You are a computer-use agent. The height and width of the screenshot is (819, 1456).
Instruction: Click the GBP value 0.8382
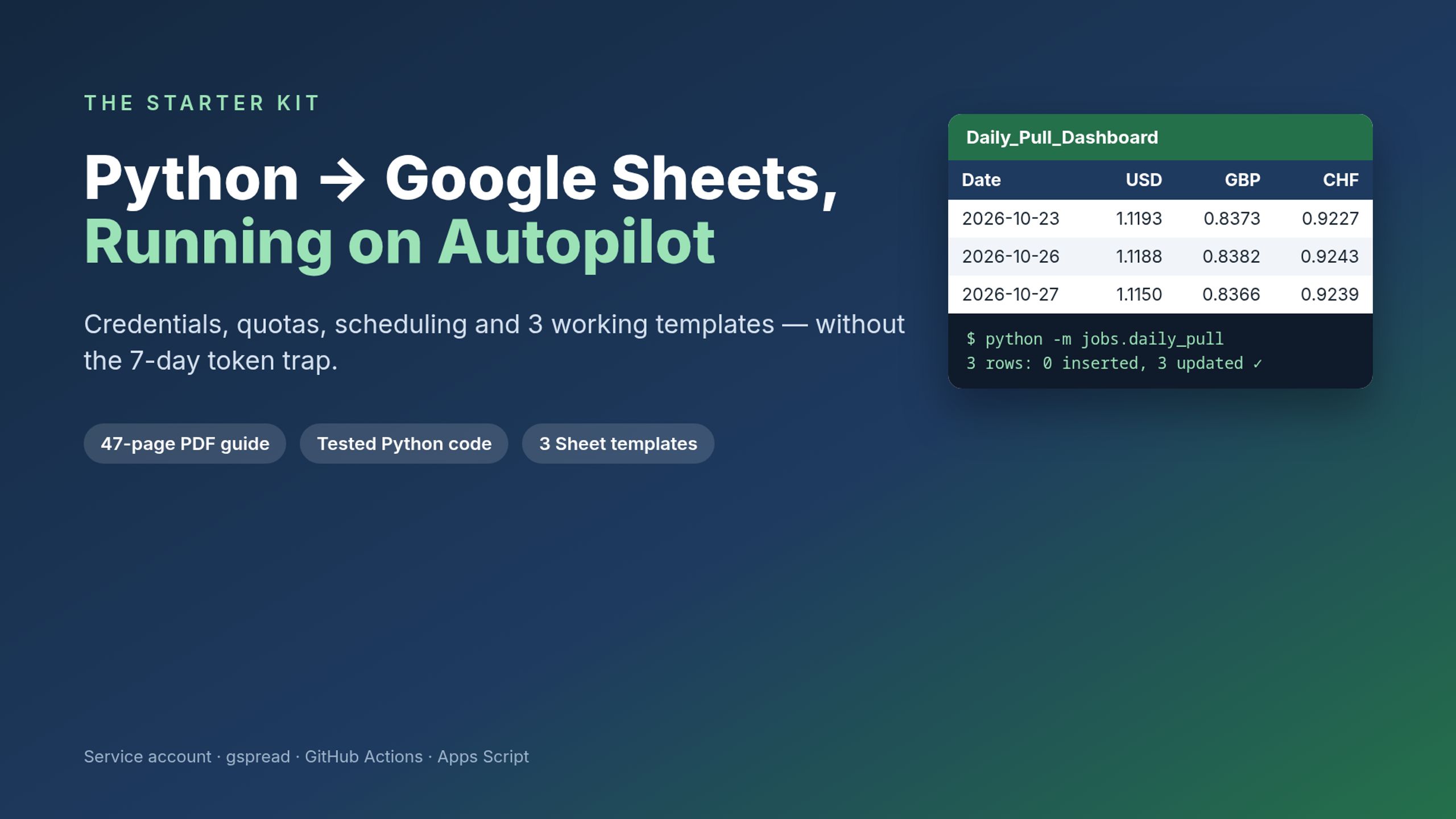[x=1231, y=257]
